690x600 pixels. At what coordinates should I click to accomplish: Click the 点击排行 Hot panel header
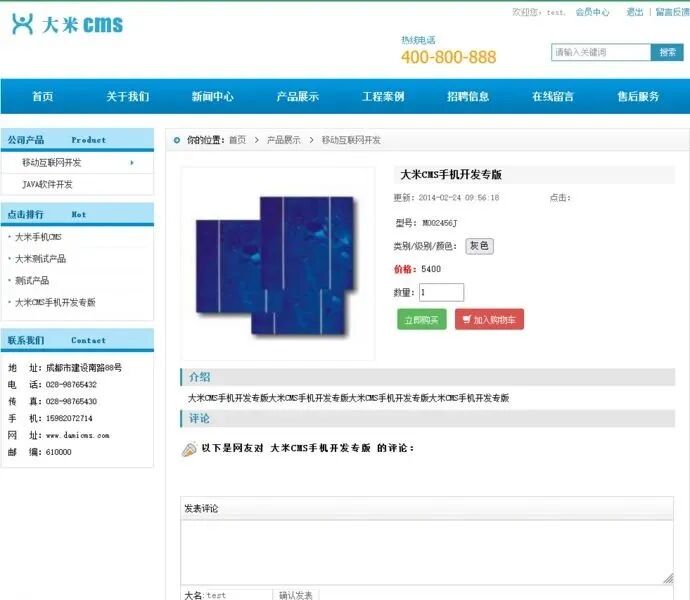(x=77, y=214)
